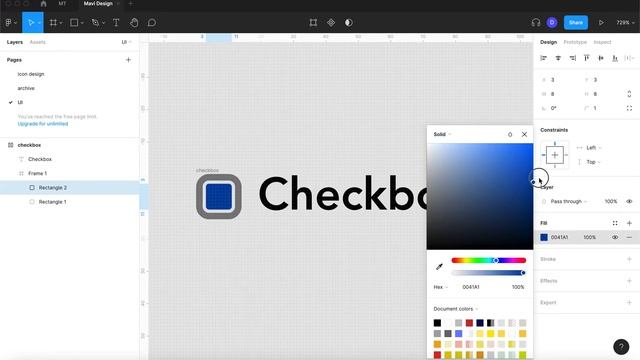The width and height of the screenshot is (640, 360).
Task: Click Align bottom icon
Action: [615, 58]
